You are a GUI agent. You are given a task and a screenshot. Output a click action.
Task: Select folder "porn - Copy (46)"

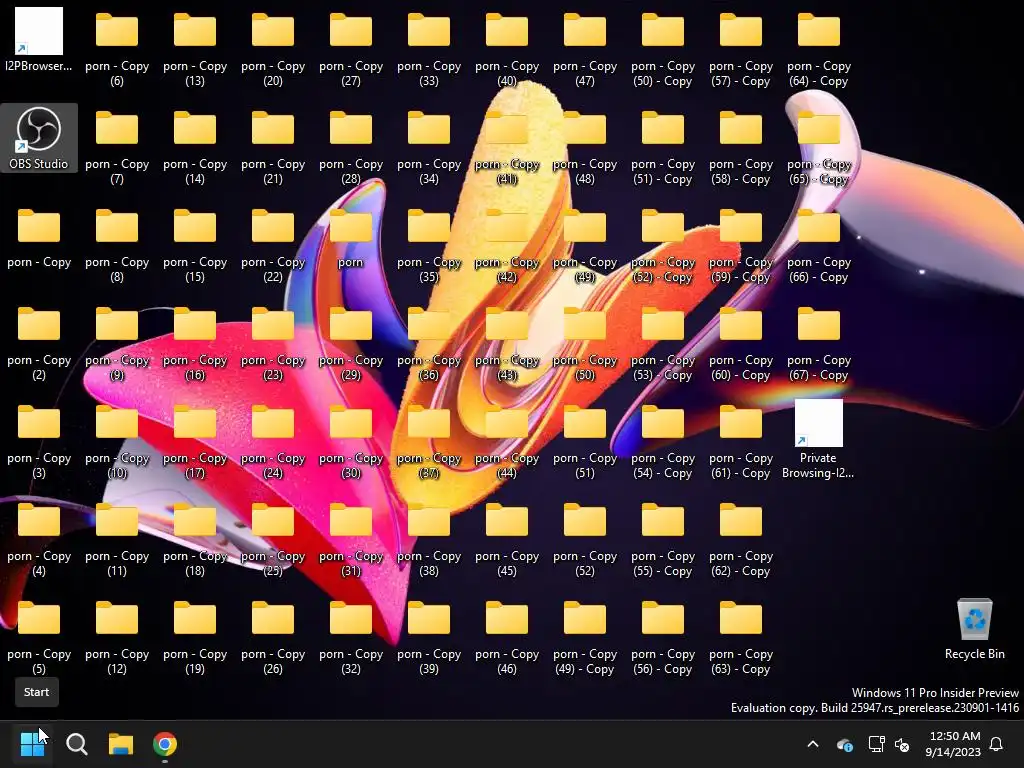(x=507, y=637)
